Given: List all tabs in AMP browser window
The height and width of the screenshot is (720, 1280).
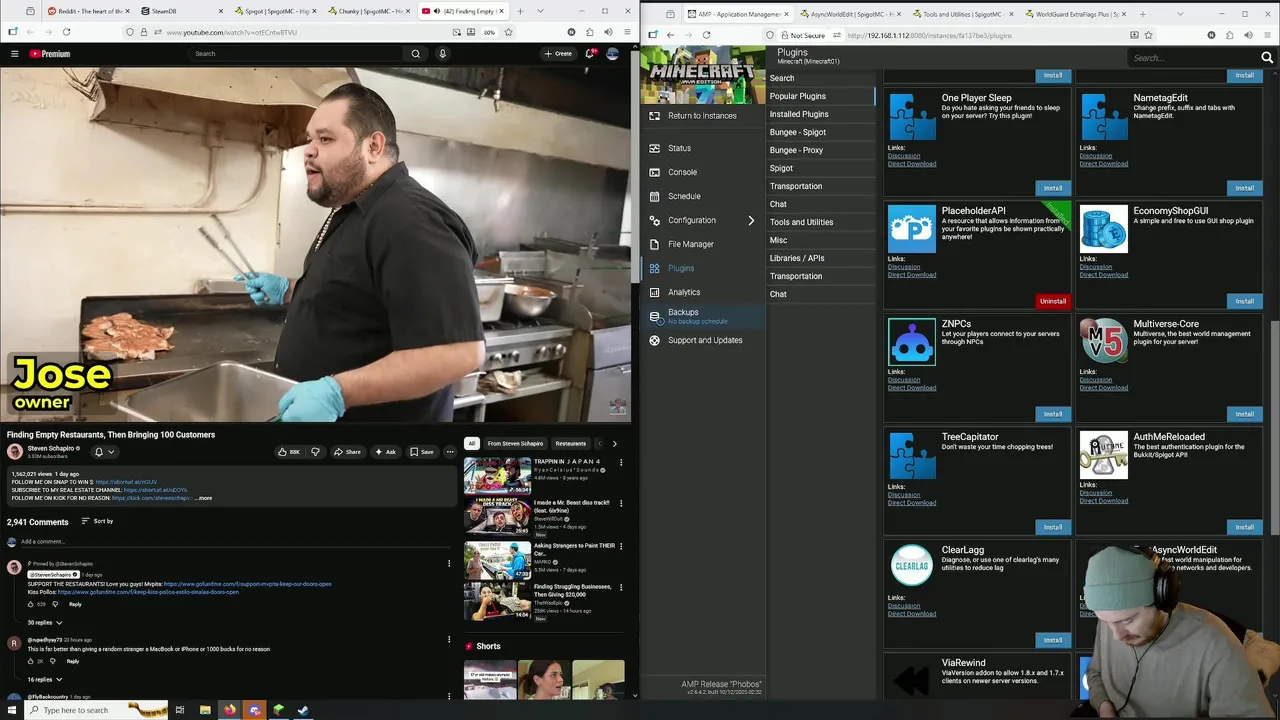Looking at the screenshot, I should [x=1179, y=14].
